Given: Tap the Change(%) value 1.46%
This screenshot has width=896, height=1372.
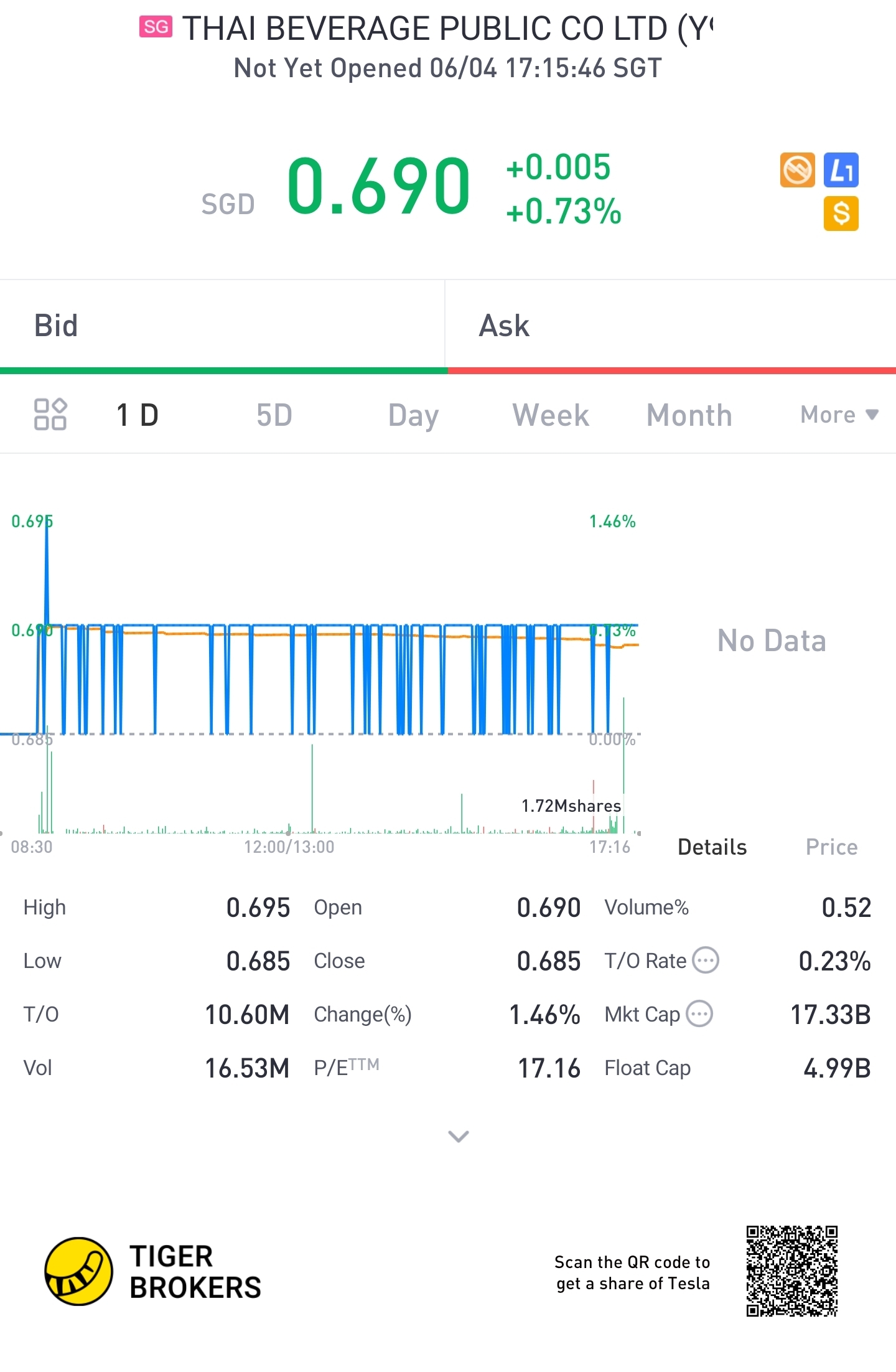Looking at the screenshot, I should (x=544, y=1015).
